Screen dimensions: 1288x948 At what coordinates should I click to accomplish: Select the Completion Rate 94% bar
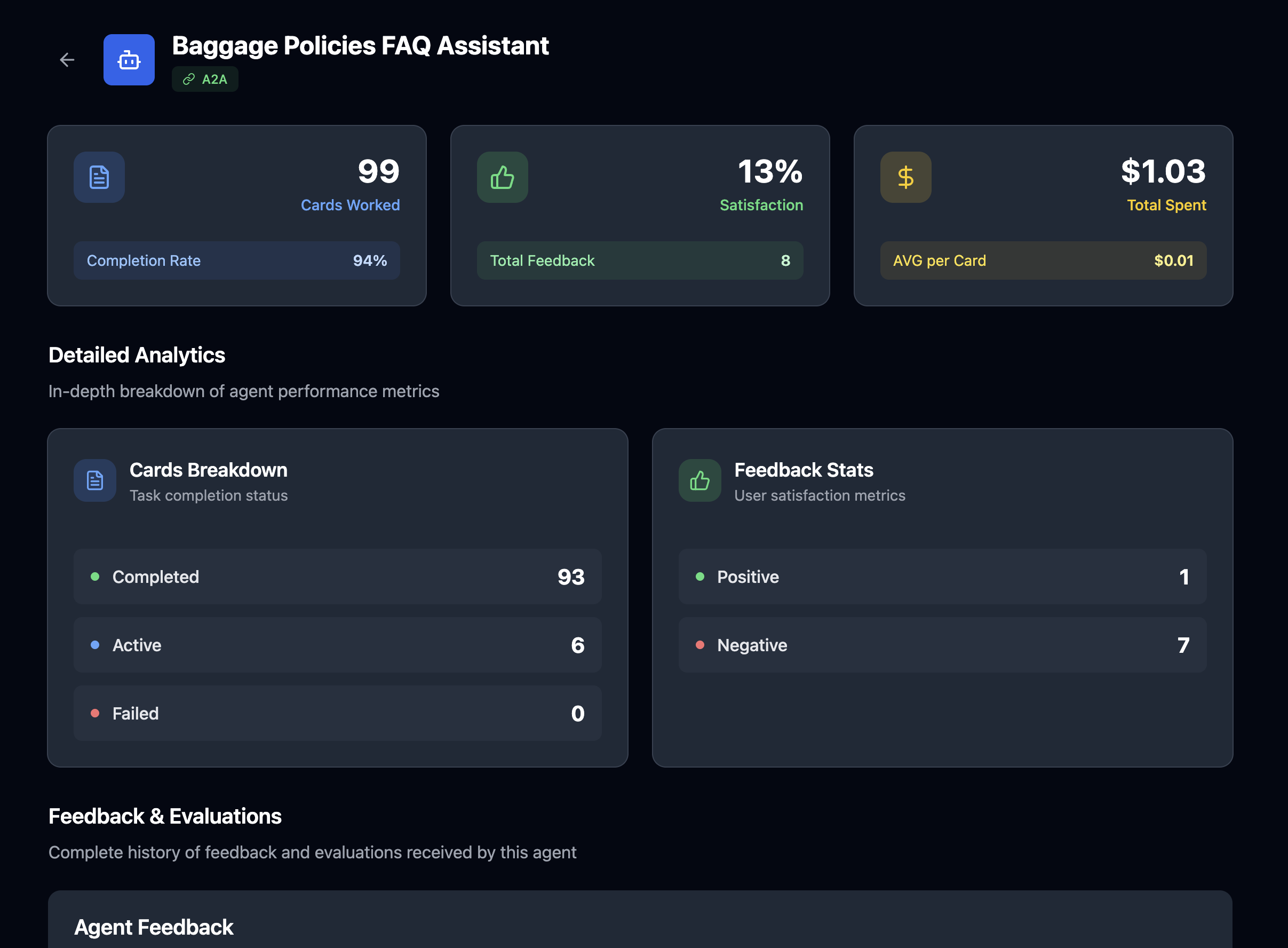[x=236, y=260]
